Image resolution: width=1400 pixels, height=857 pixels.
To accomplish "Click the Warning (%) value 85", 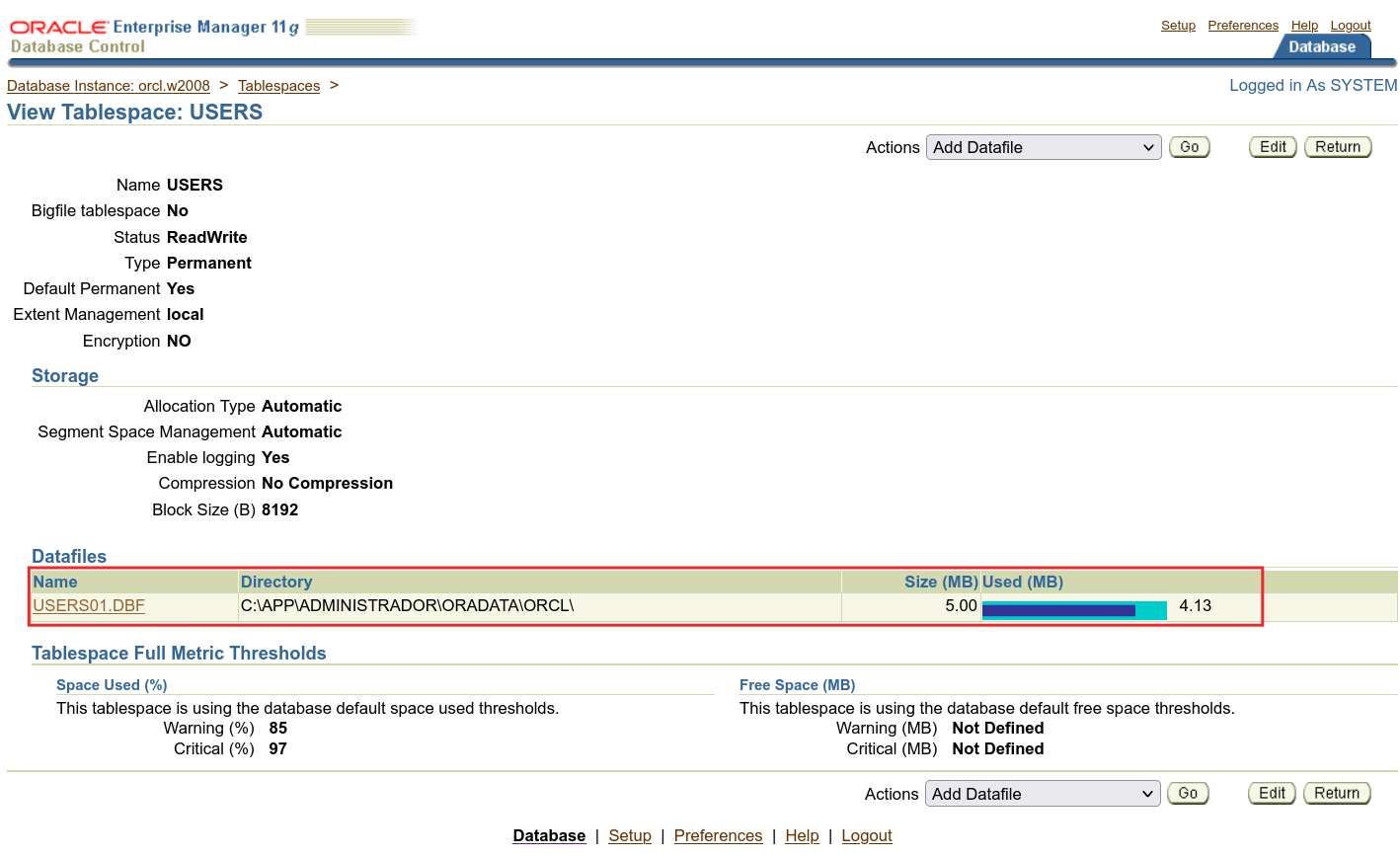I will click(278, 729).
